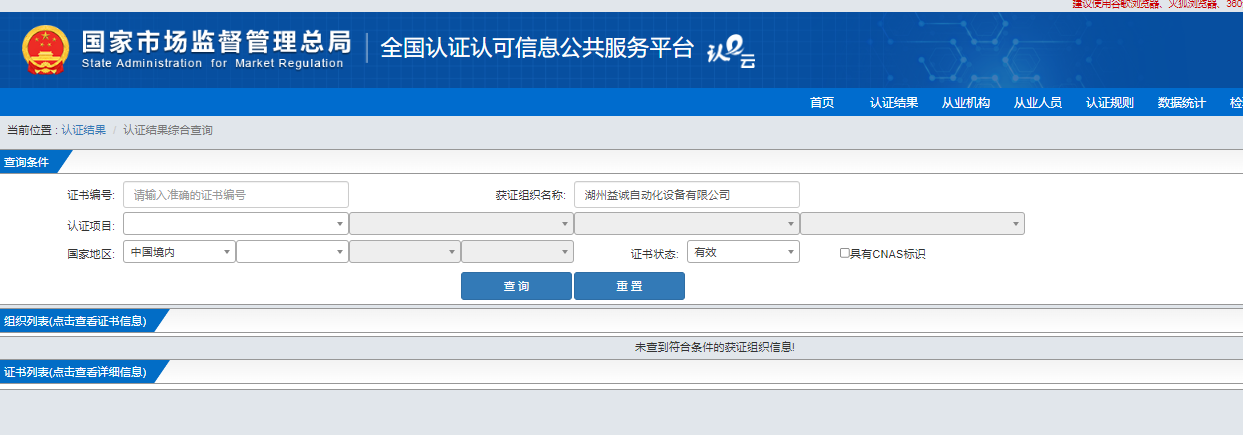Open the first 认证项目 dropdown
Image resolution: width=1243 pixels, height=435 pixels.
pos(236,224)
